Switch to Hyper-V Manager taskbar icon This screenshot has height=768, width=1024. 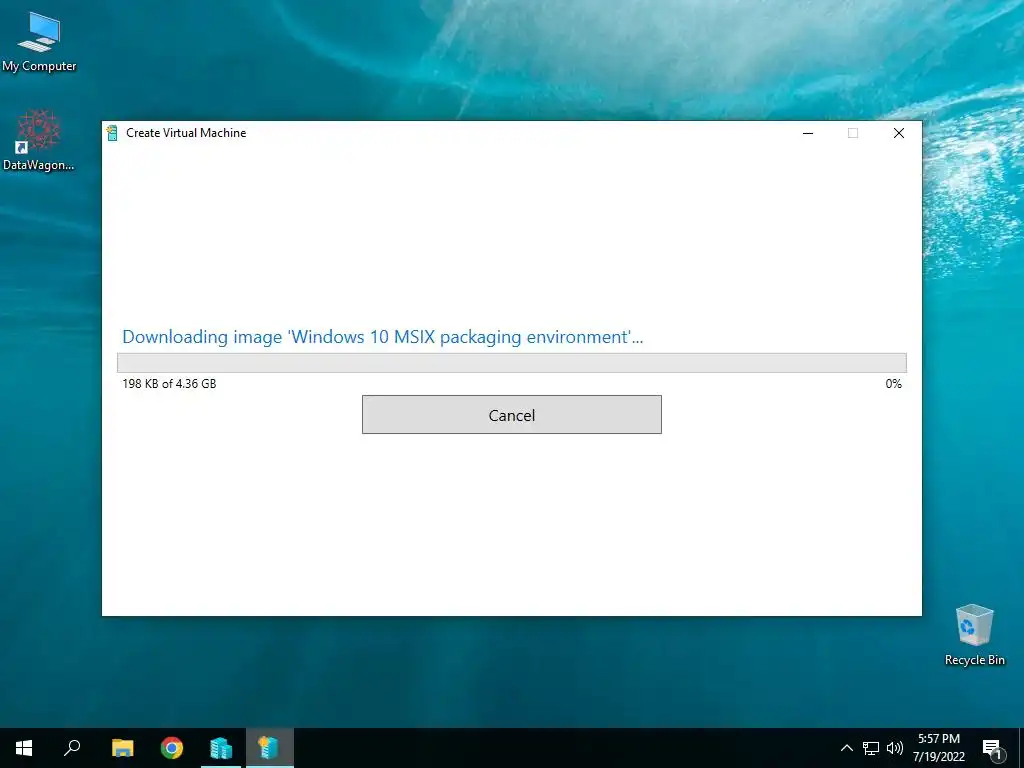coord(221,748)
